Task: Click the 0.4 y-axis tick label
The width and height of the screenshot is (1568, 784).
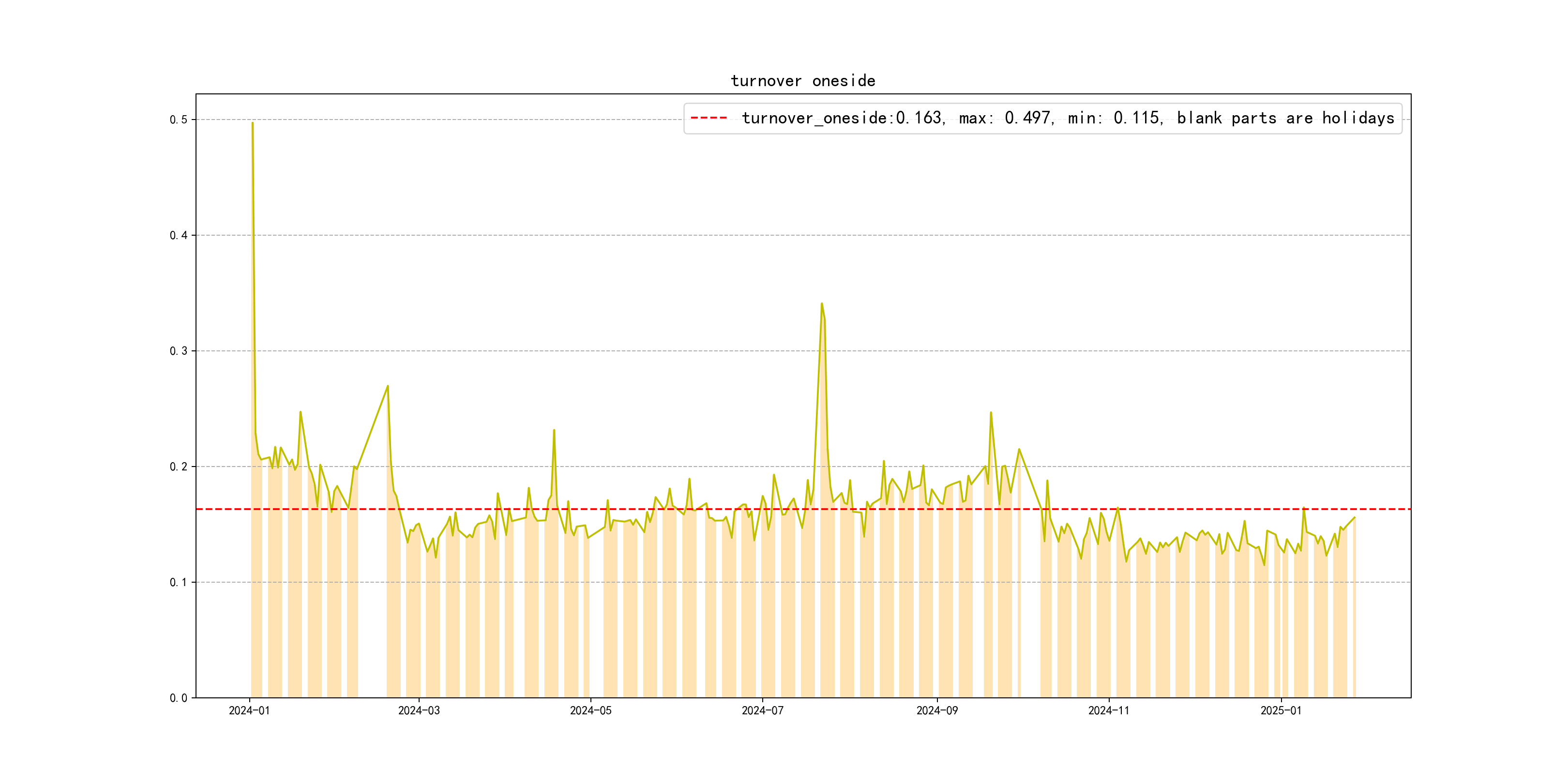Action: pyautogui.click(x=179, y=236)
